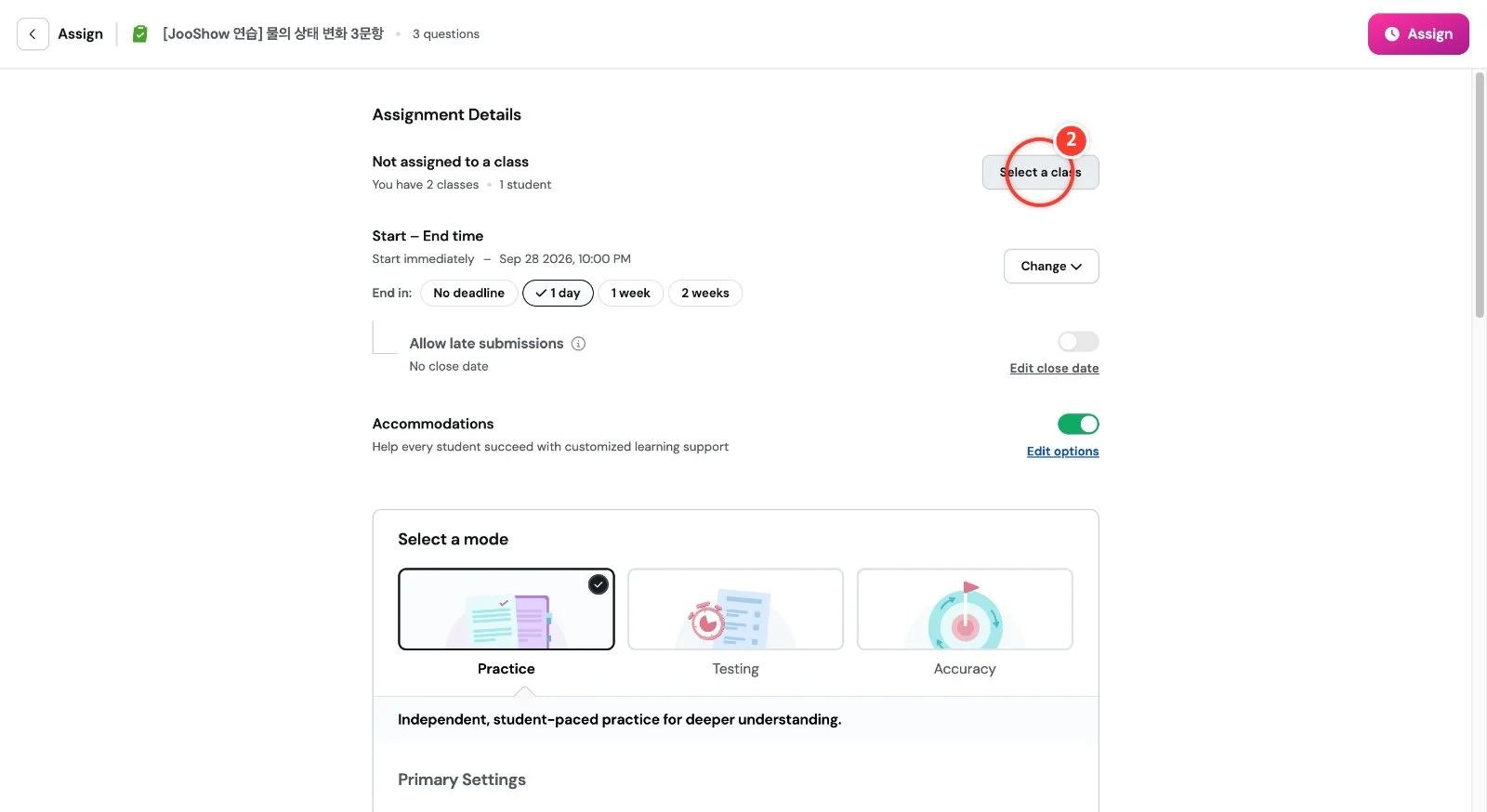Click the page vertical scrollbar
This screenshot has height=812, width=1487.
(x=1479, y=195)
